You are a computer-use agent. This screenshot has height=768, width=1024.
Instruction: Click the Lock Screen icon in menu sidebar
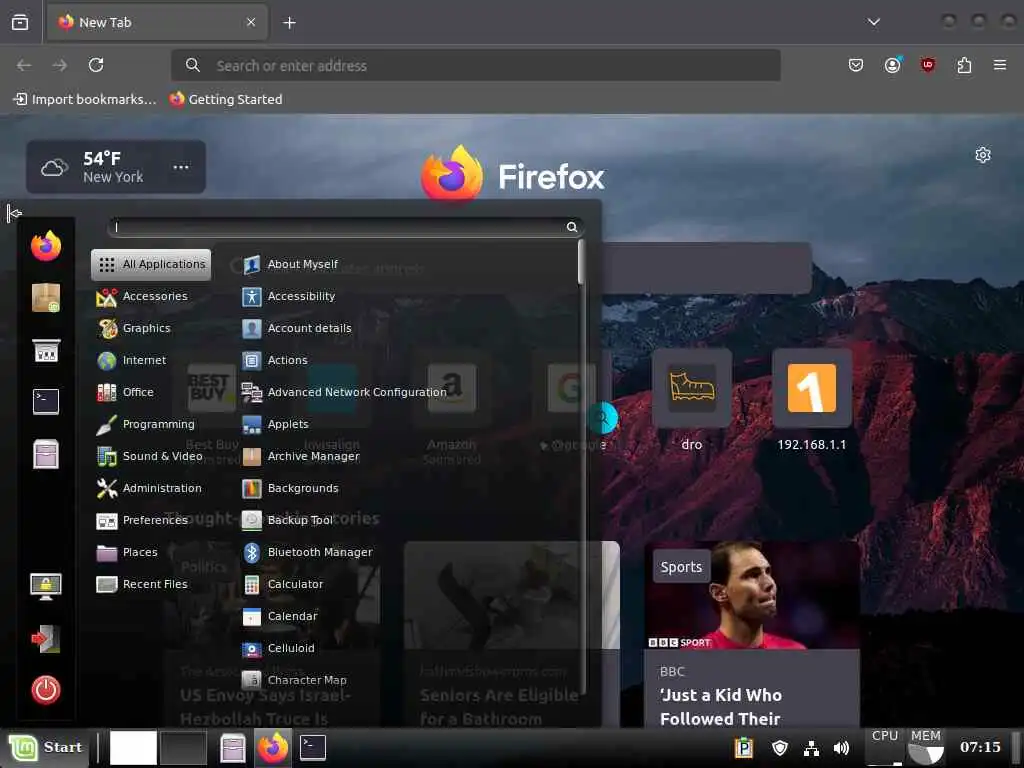point(46,586)
